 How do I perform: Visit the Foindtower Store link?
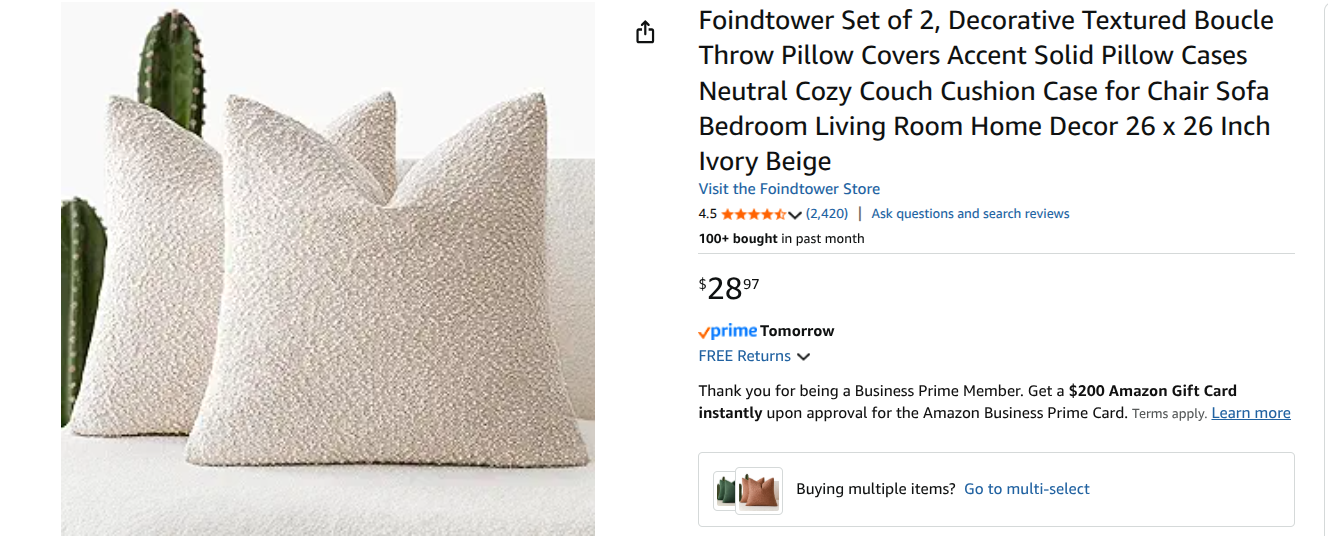click(x=789, y=189)
